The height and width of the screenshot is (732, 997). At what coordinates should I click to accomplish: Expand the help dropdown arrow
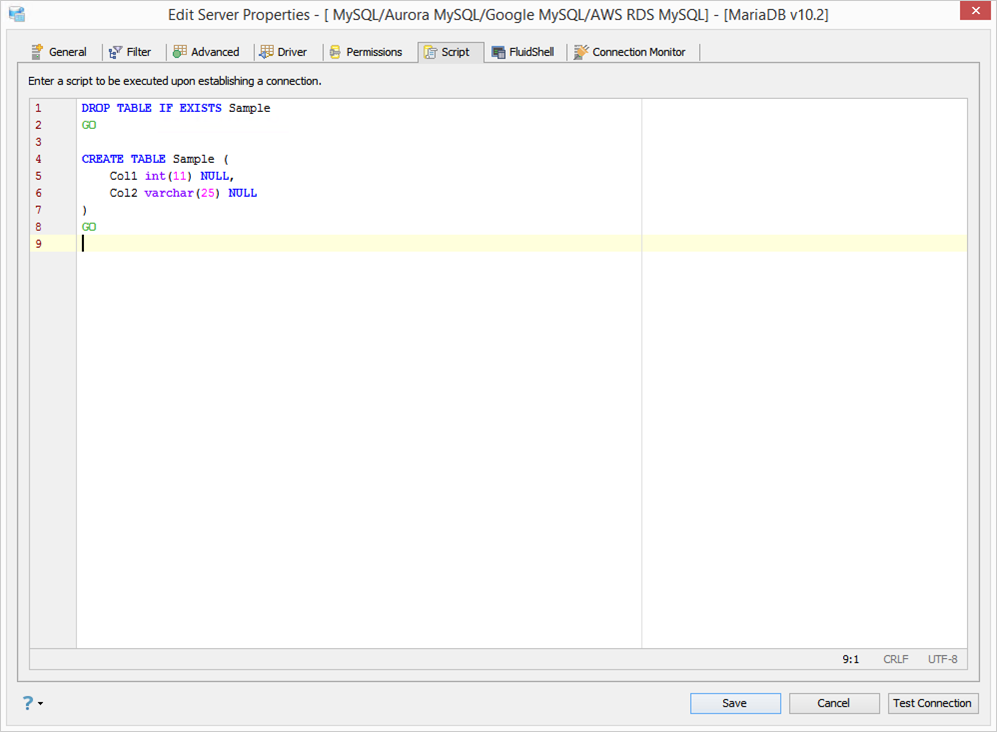click(x=41, y=703)
